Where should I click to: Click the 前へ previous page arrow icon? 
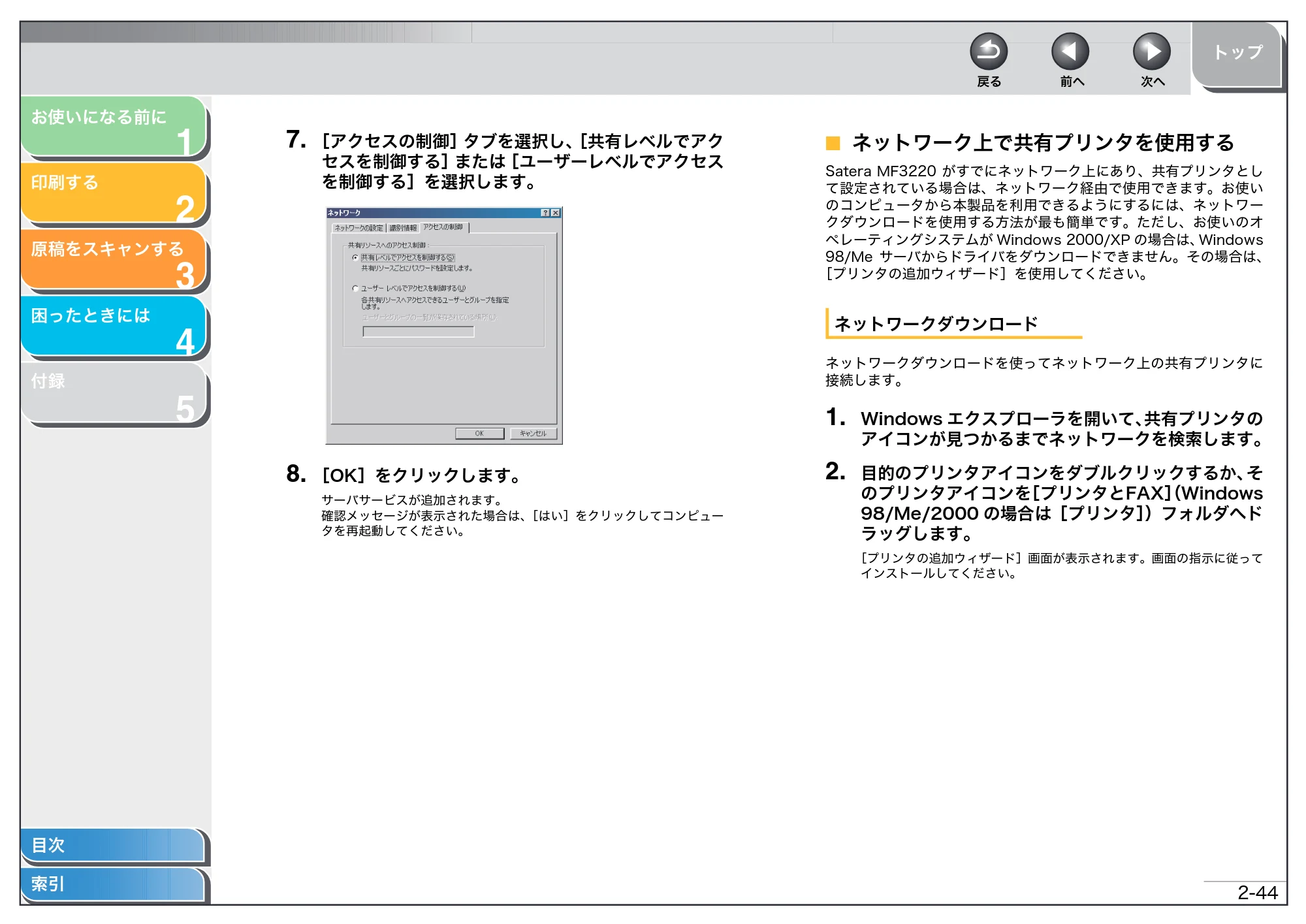click(x=1070, y=52)
